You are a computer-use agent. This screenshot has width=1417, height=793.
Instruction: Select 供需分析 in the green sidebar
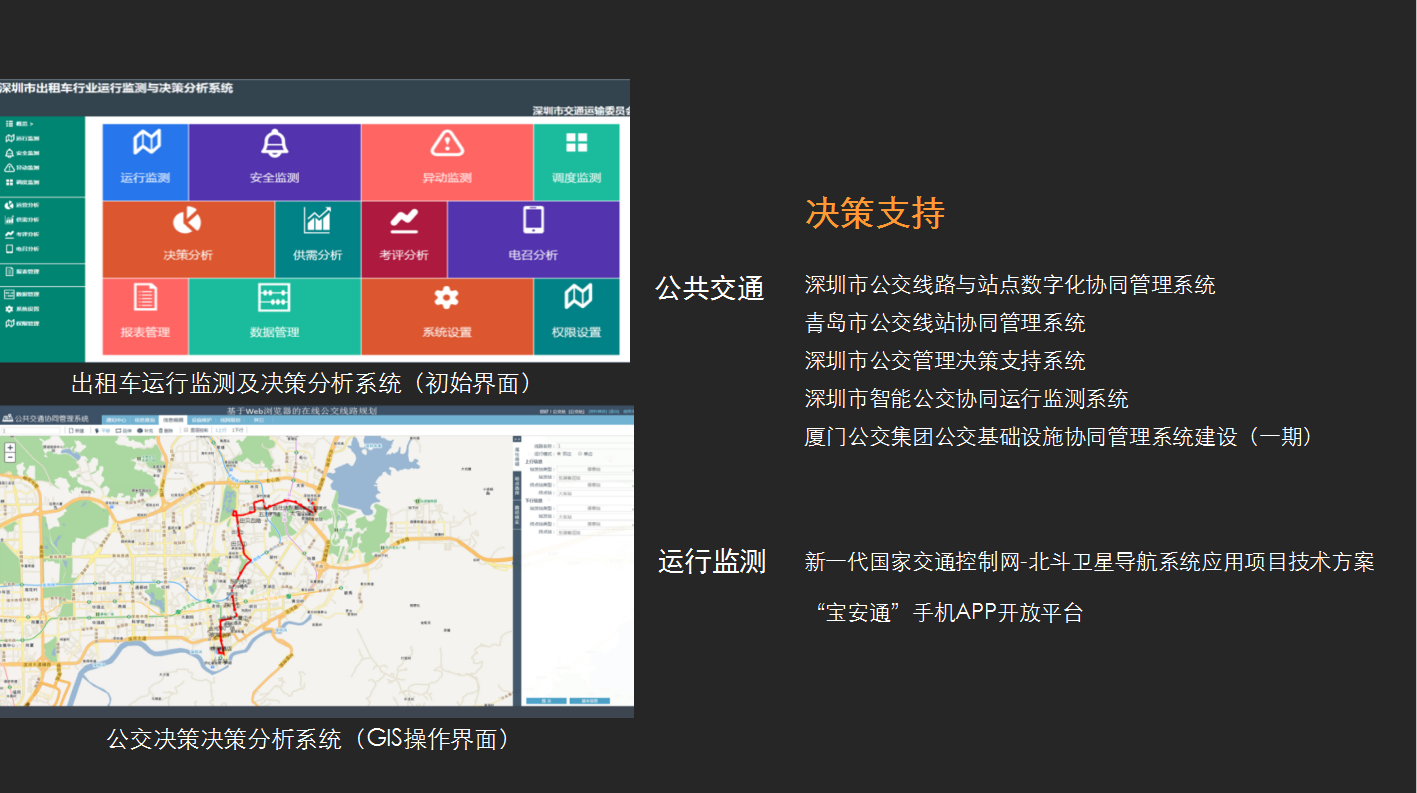pos(22,219)
